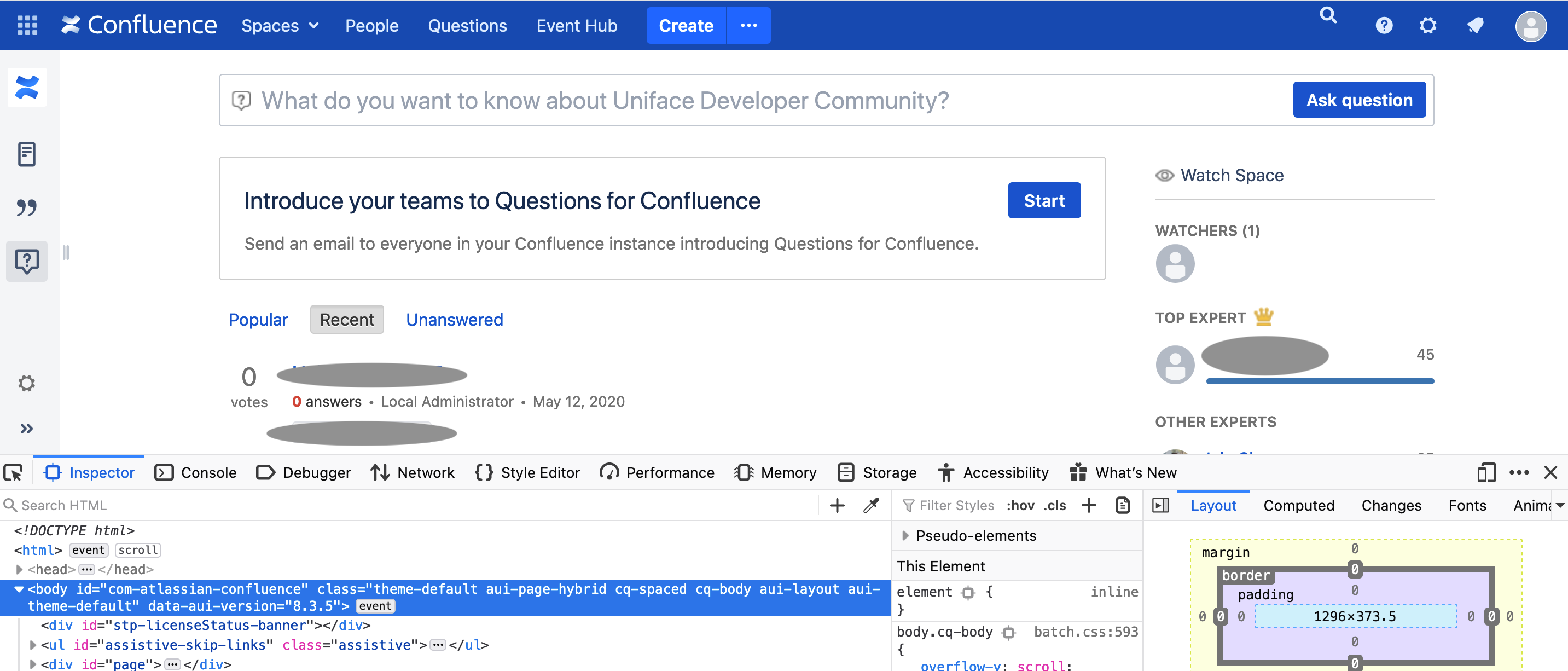Viewport: 1568px width, 671px height.
Task: Open the Computed sidebar tab
Action: point(1299,505)
